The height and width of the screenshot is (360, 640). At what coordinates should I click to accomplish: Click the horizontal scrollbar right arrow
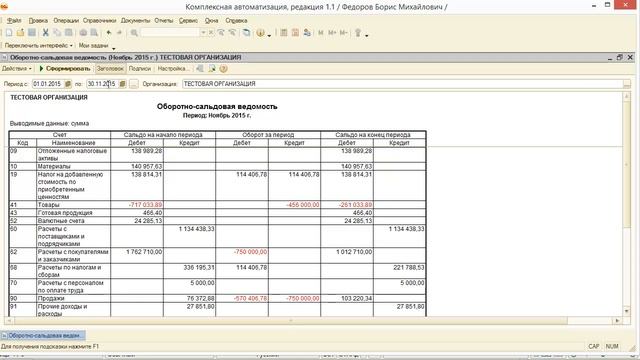[617, 321]
